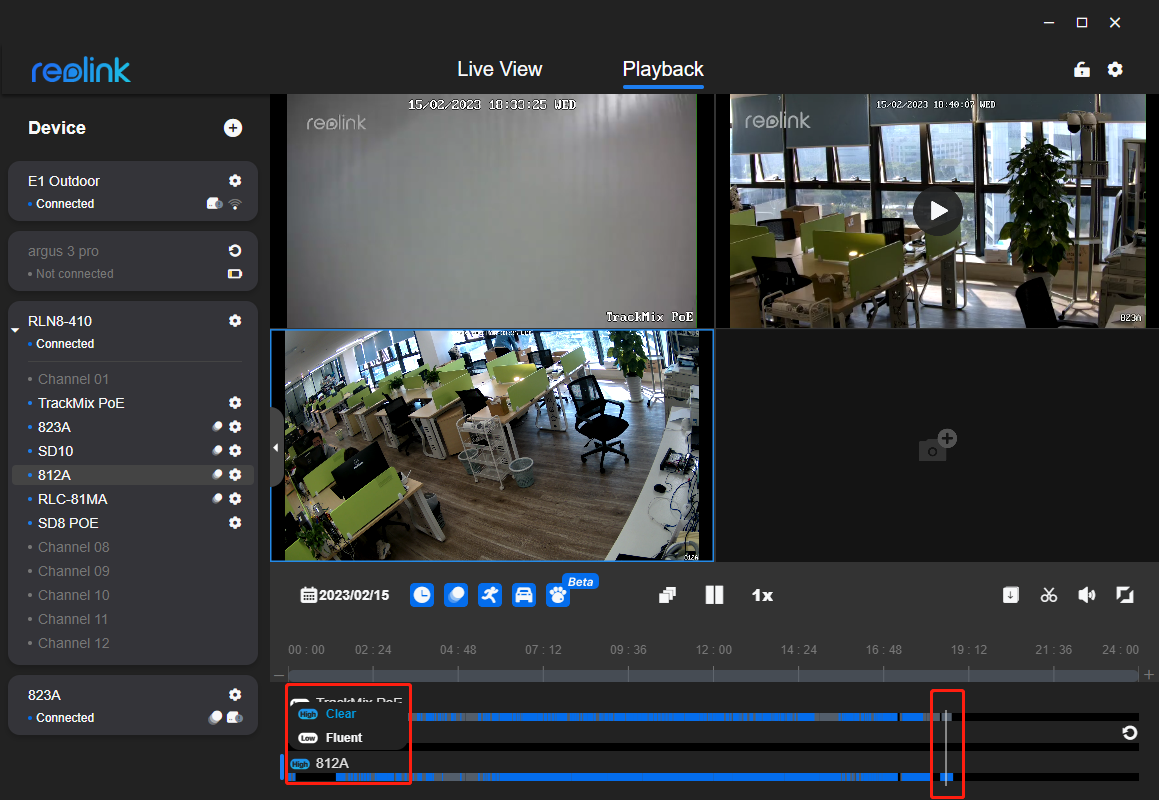Toggle the motion detection filter
This screenshot has height=800, width=1159.
tap(456, 595)
